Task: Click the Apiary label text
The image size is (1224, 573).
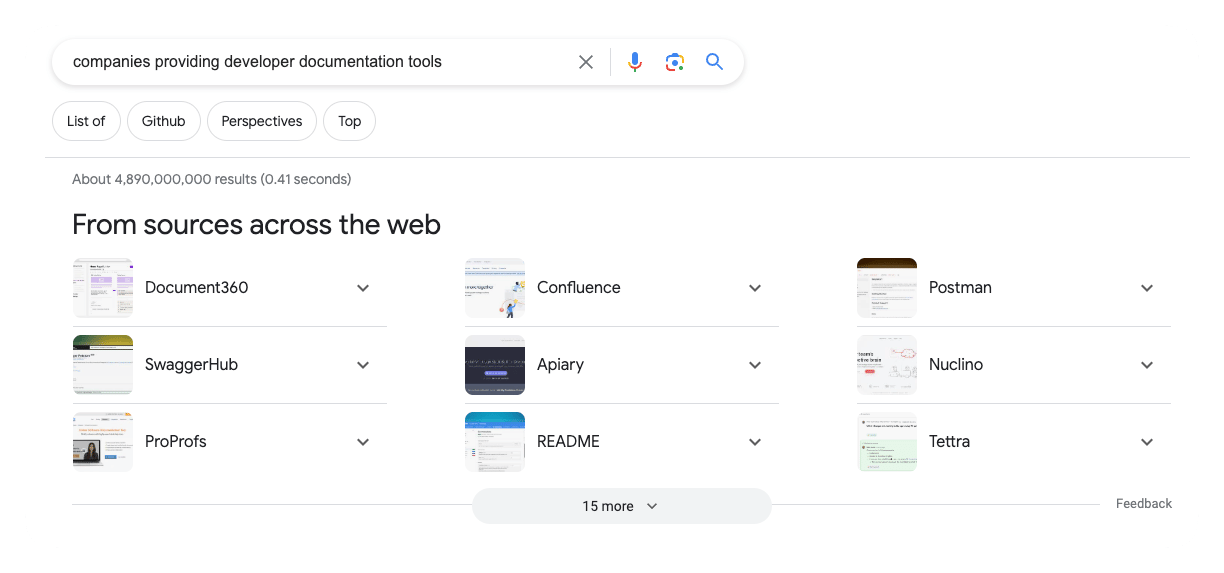Action: coord(560,365)
